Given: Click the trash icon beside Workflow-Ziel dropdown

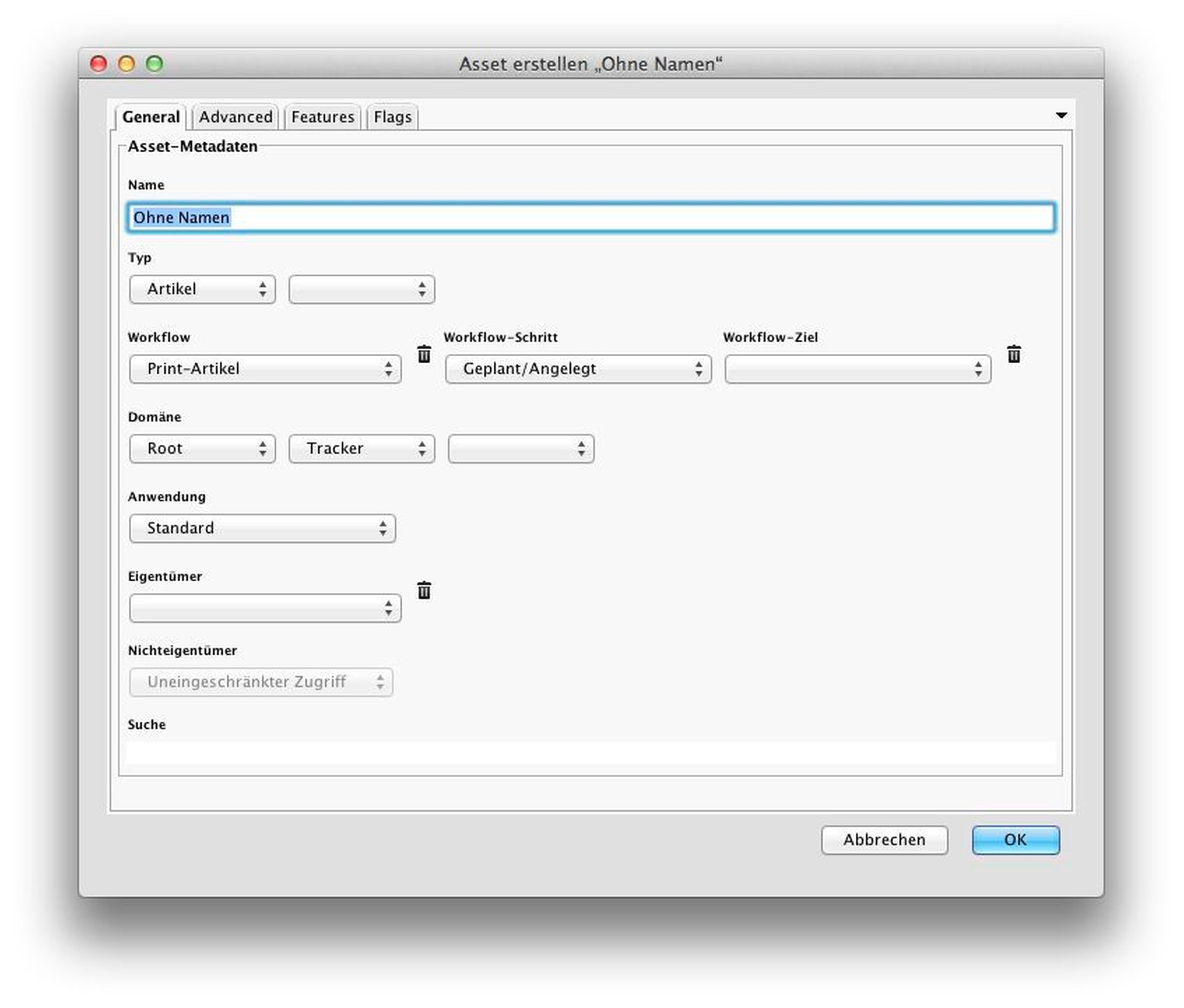Looking at the screenshot, I should pyautogui.click(x=1013, y=354).
